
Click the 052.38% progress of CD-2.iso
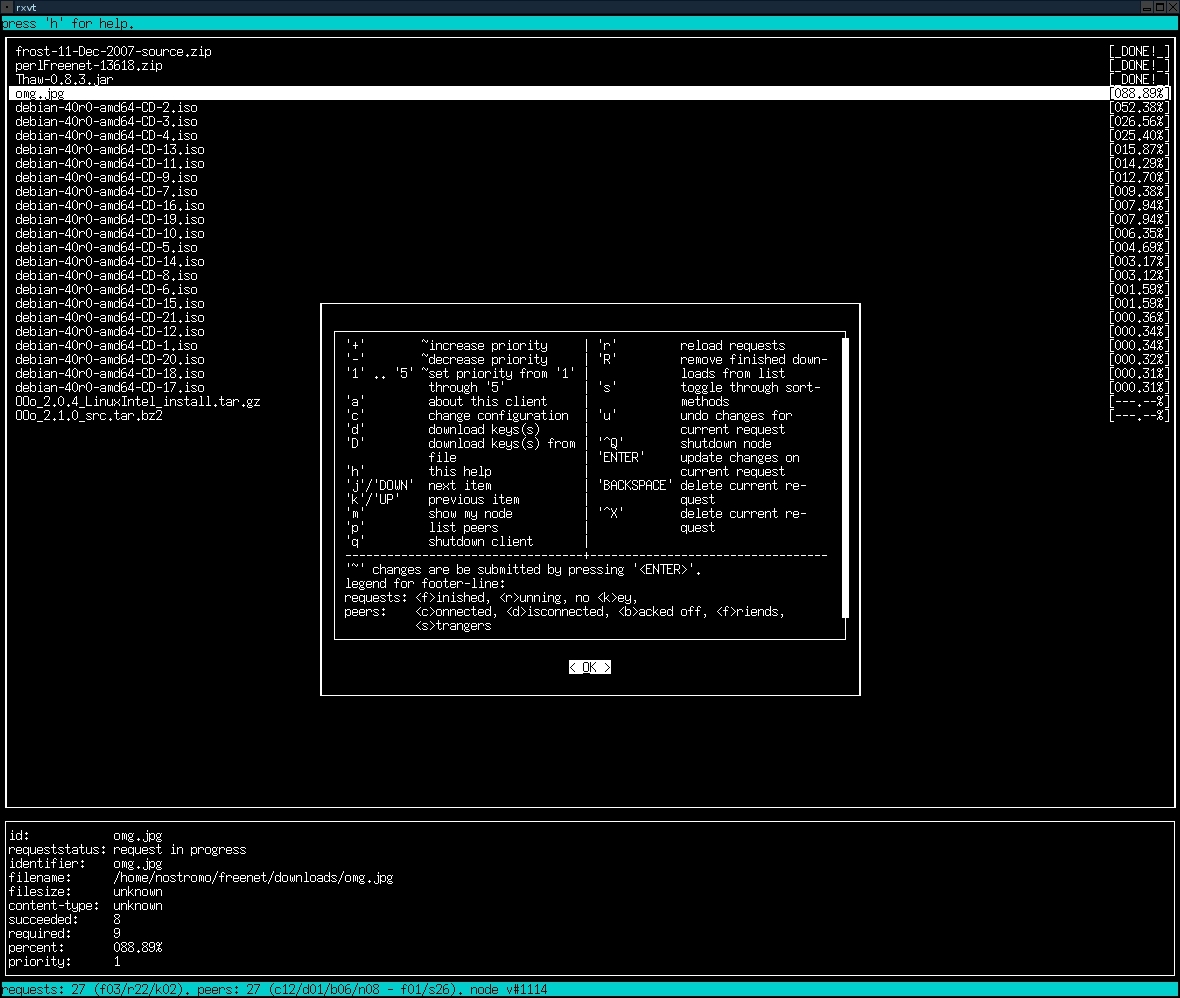coord(1139,107)
